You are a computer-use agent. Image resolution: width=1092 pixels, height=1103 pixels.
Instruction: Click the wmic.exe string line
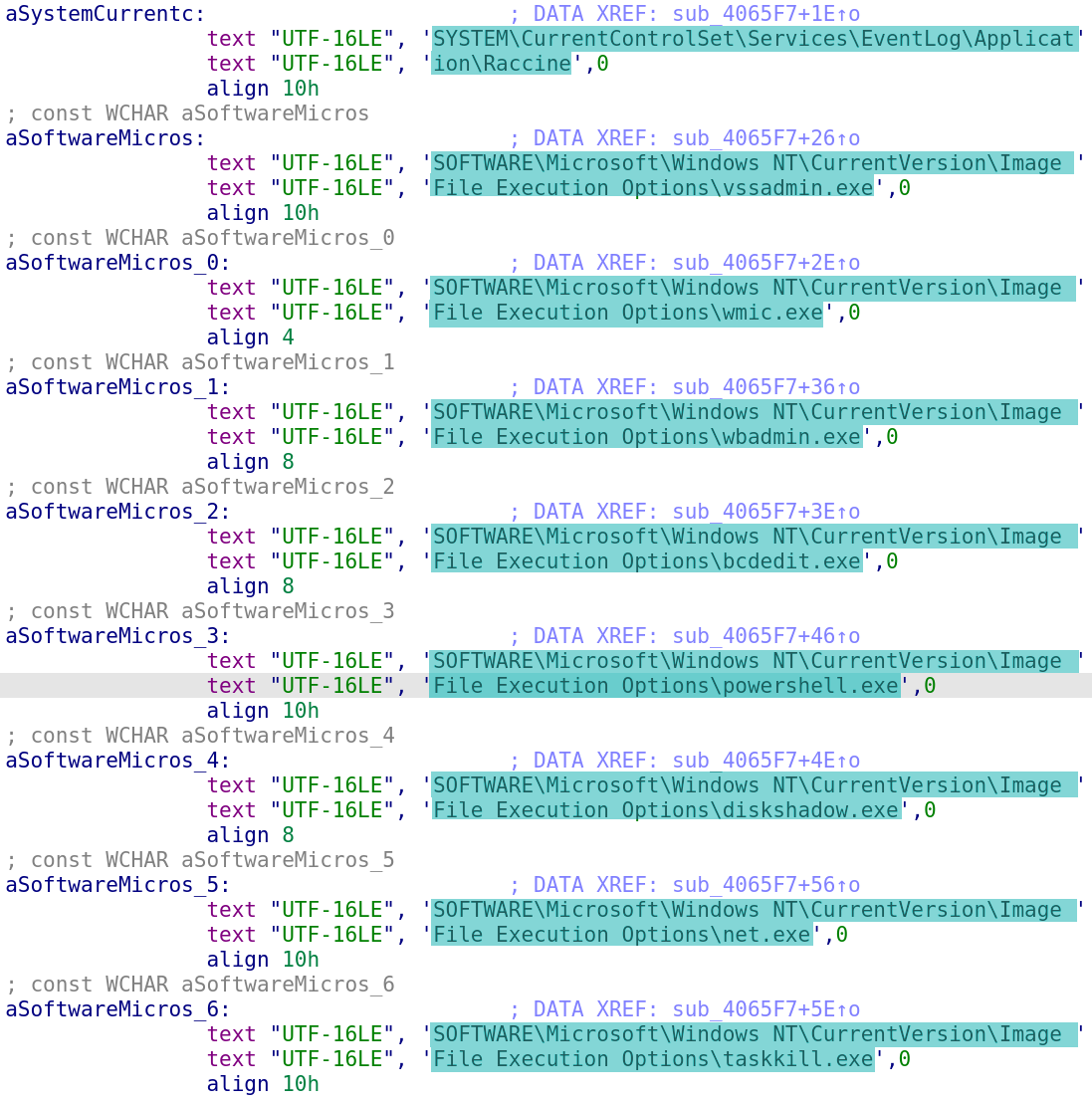(627, 313)
